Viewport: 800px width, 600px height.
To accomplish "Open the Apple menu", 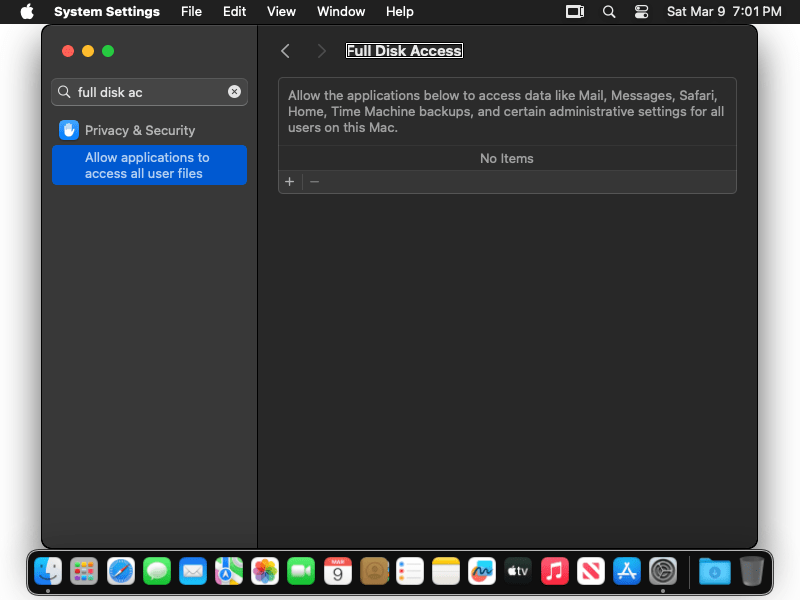I will click(x=27, y=12).
